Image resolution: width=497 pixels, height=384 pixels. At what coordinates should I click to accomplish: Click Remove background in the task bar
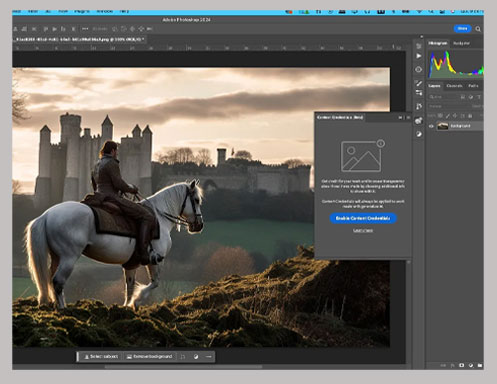(x=150, y=357)
